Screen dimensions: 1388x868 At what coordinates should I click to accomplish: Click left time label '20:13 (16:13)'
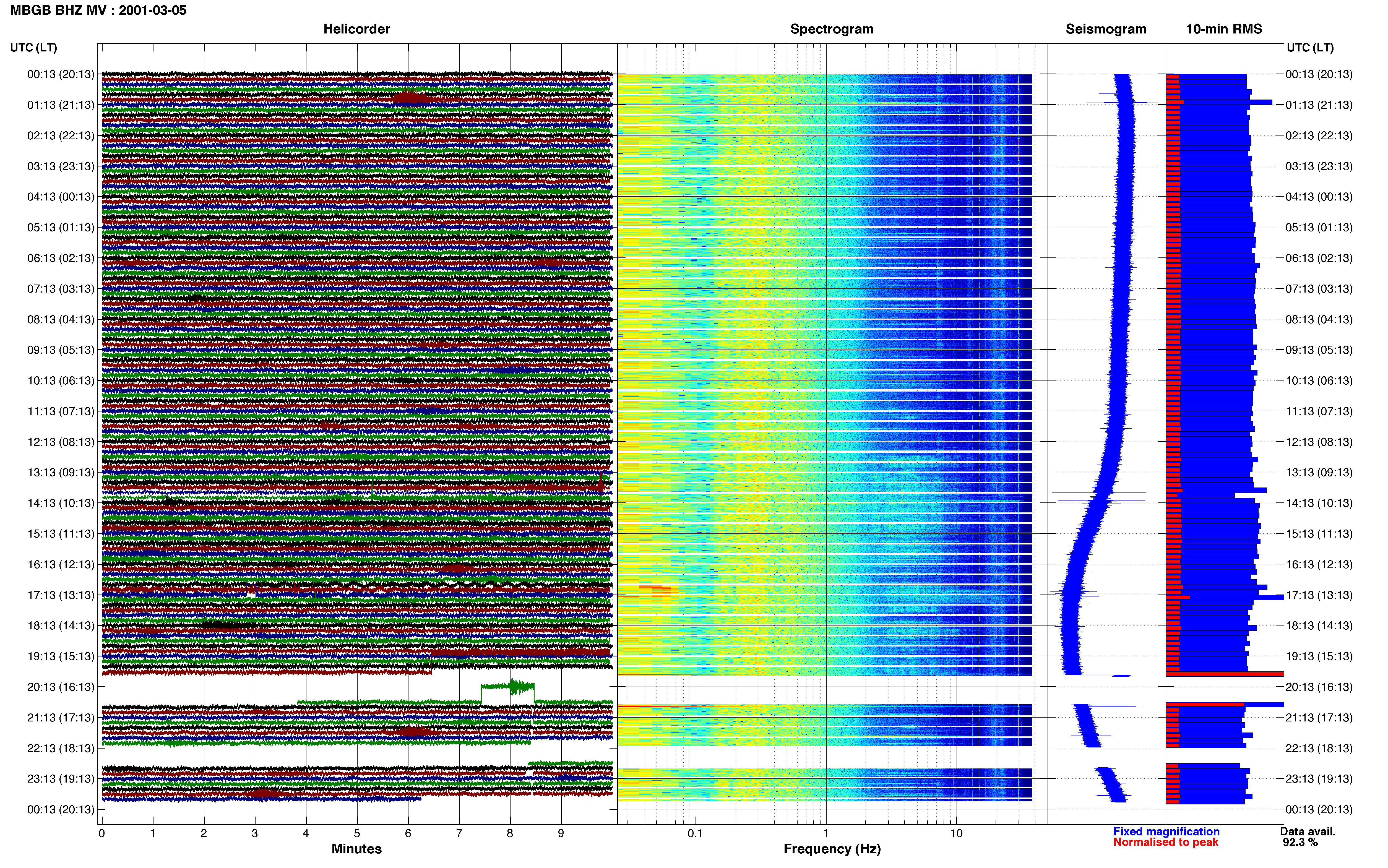pyautogui.click(x=60, y=687)
